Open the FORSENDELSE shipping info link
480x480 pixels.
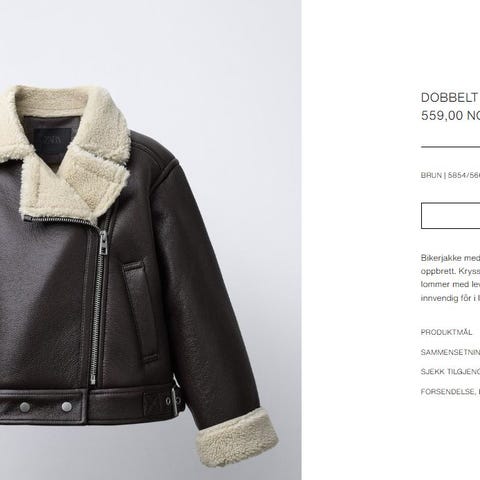click(450, 392)
